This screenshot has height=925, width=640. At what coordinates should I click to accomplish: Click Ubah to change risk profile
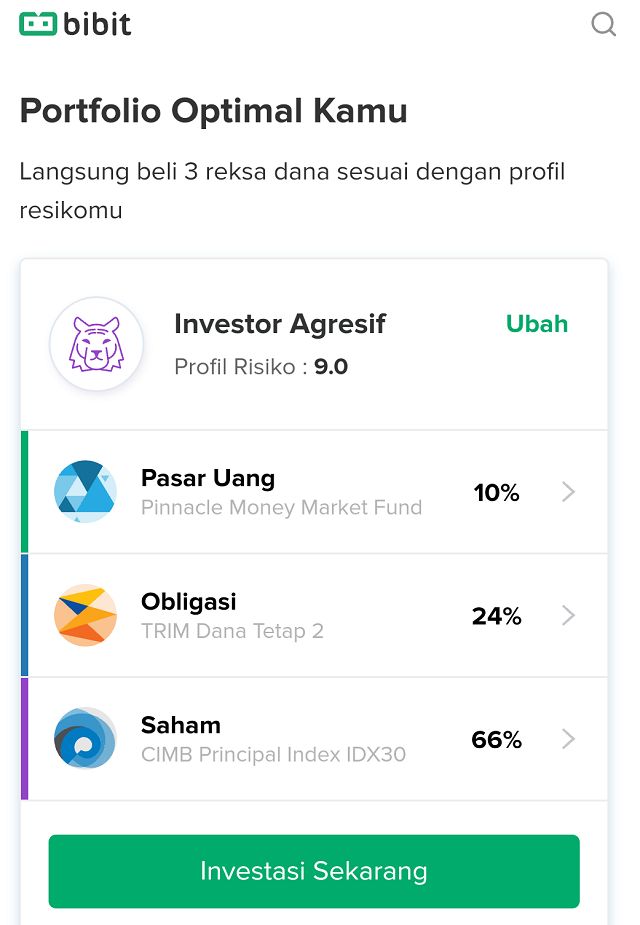[x=537, y=324]
